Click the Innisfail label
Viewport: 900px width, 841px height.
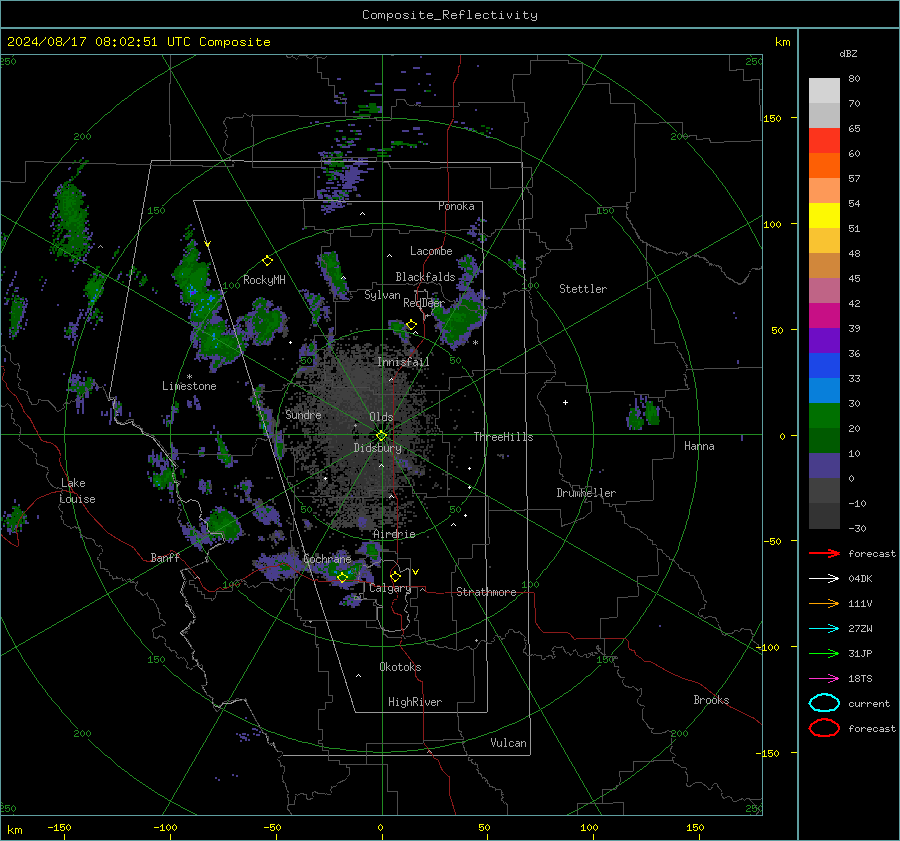click(x=403, y=362)
